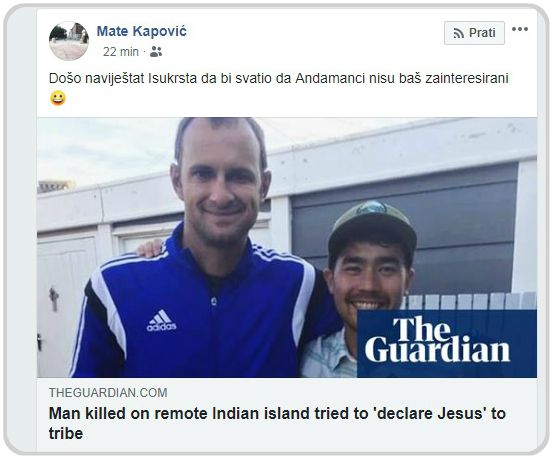Screen dimensions: 552x458
Task: Click the Adidas logo on blue jacket
Action: click(x=161, y=320)
